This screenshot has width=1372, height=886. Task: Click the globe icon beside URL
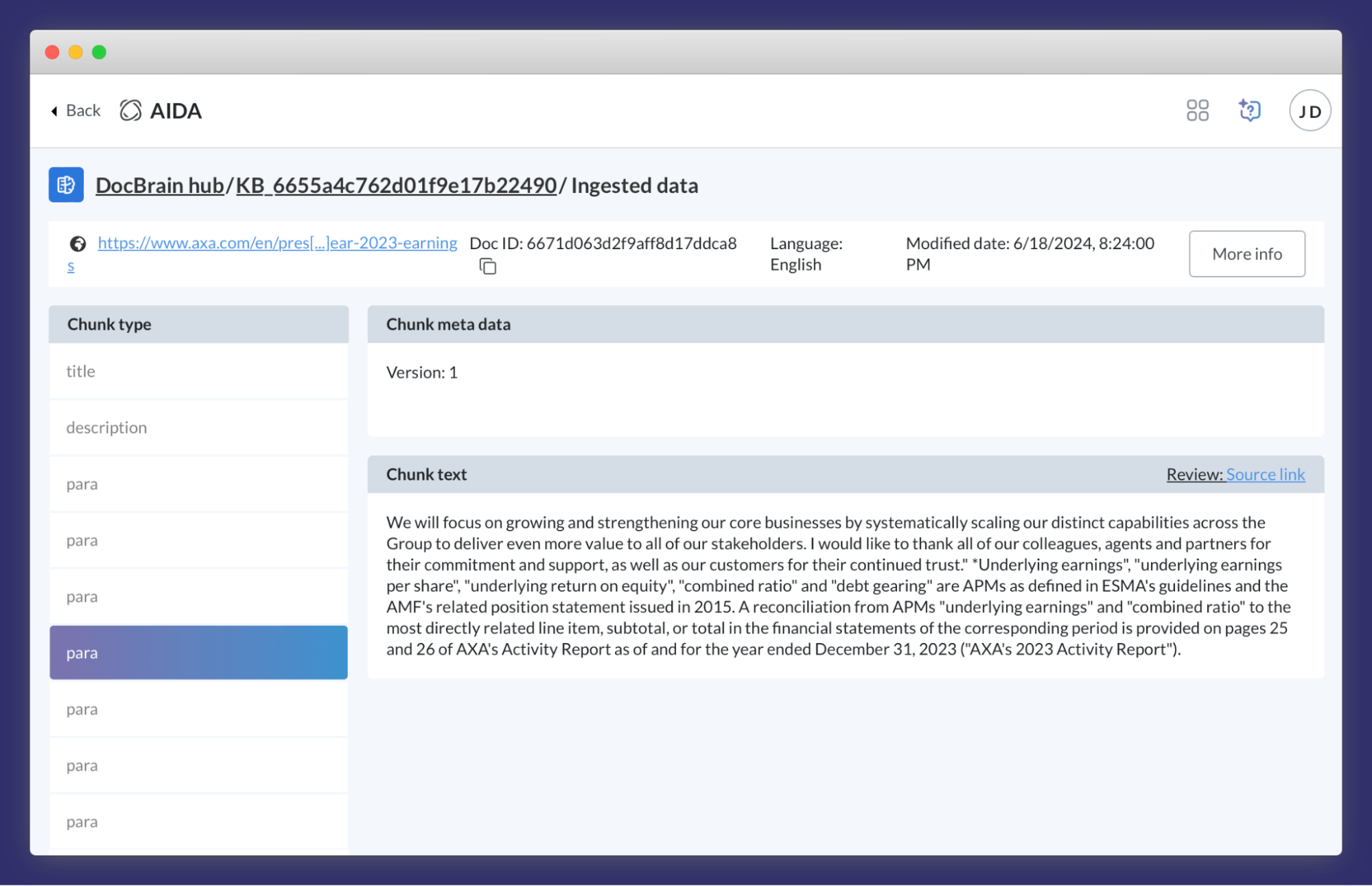[x=78, y=244]
